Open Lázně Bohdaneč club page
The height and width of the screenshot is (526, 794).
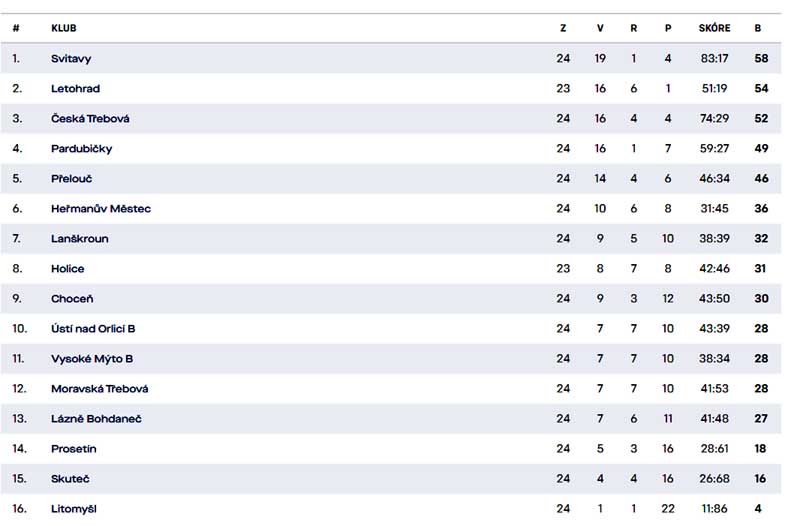coord(96,419)
